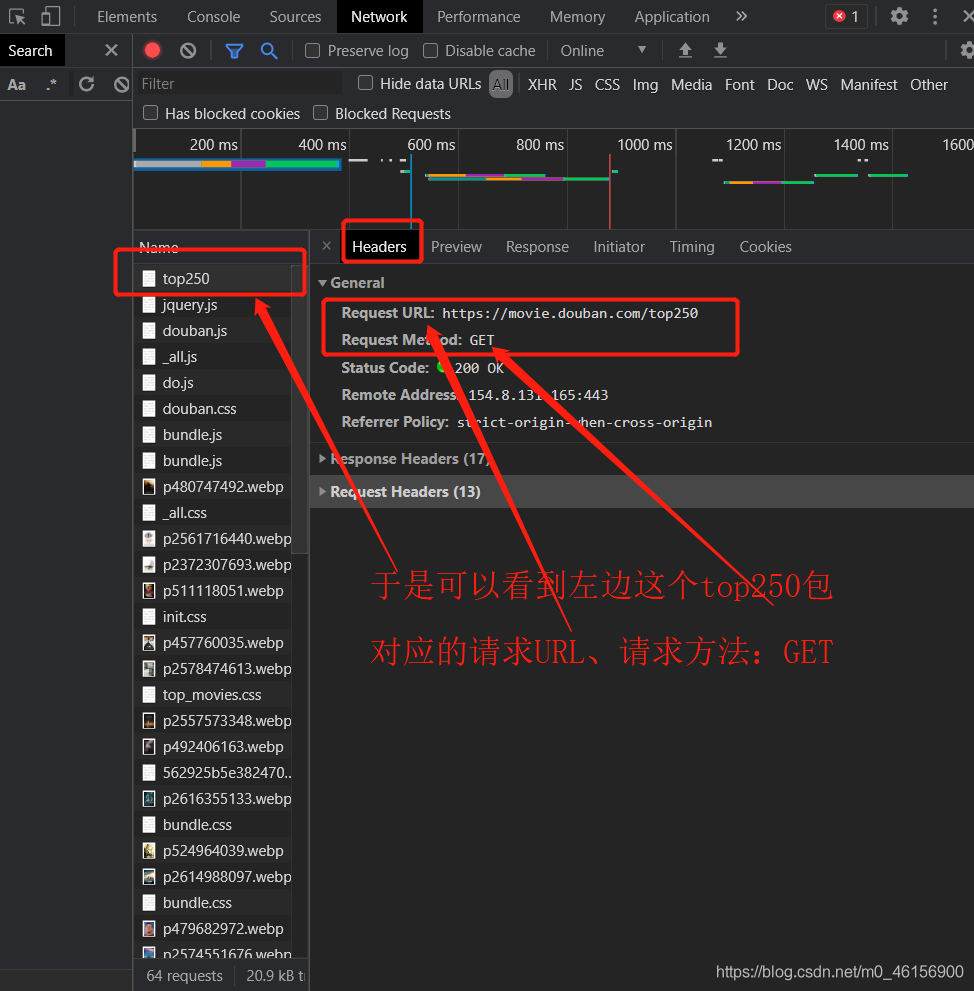The height and width of the screenshot is (991, 974).
Task: Open the Online throttling dropdown
Action: (604, 51)
